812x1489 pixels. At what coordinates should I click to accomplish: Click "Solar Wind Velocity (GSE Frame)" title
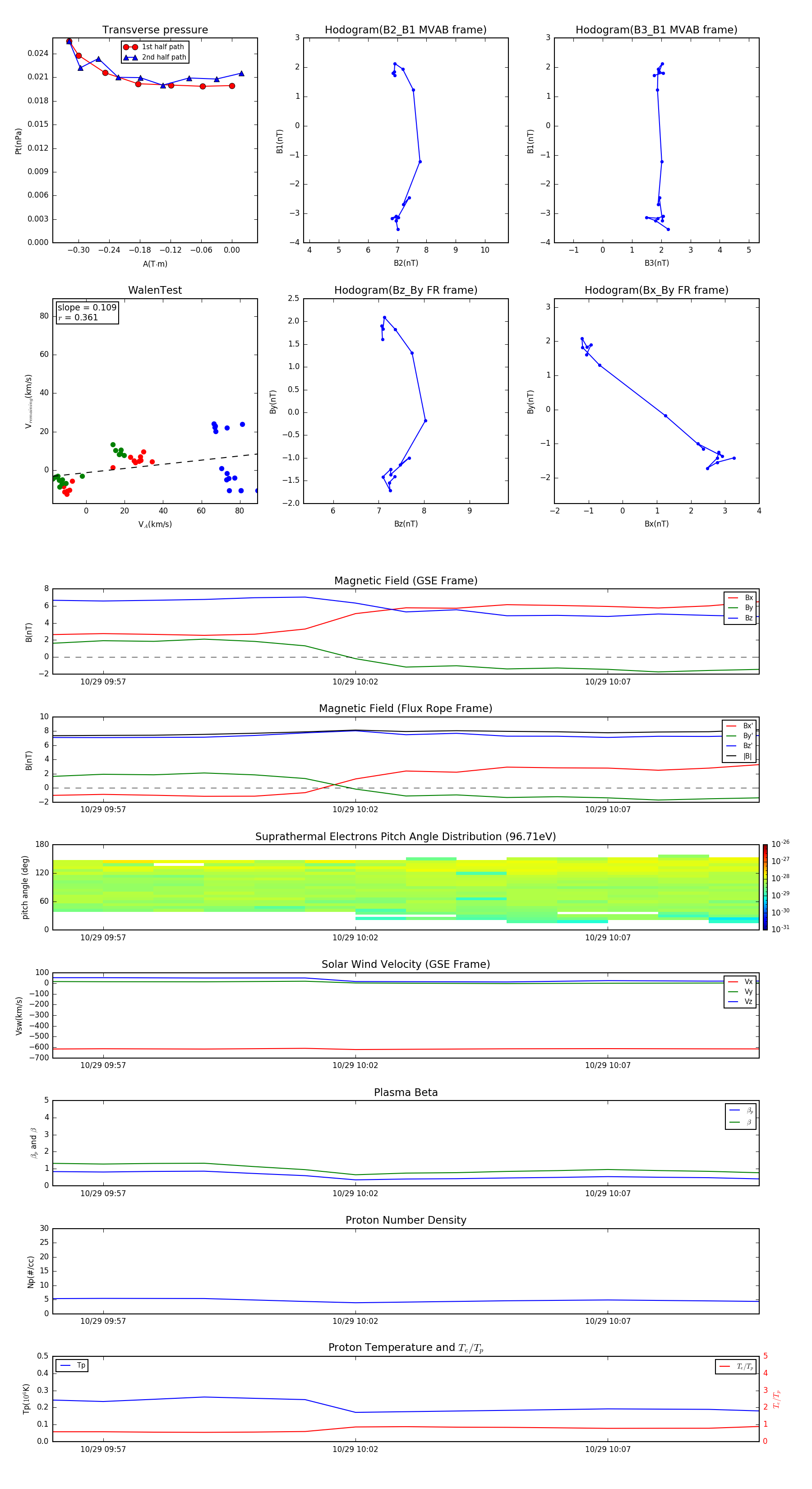406,965
